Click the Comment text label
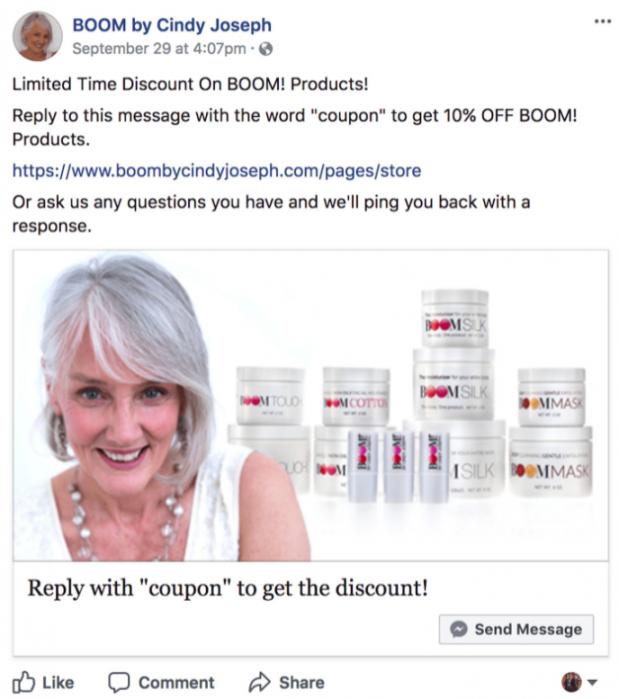 (176, 683)
